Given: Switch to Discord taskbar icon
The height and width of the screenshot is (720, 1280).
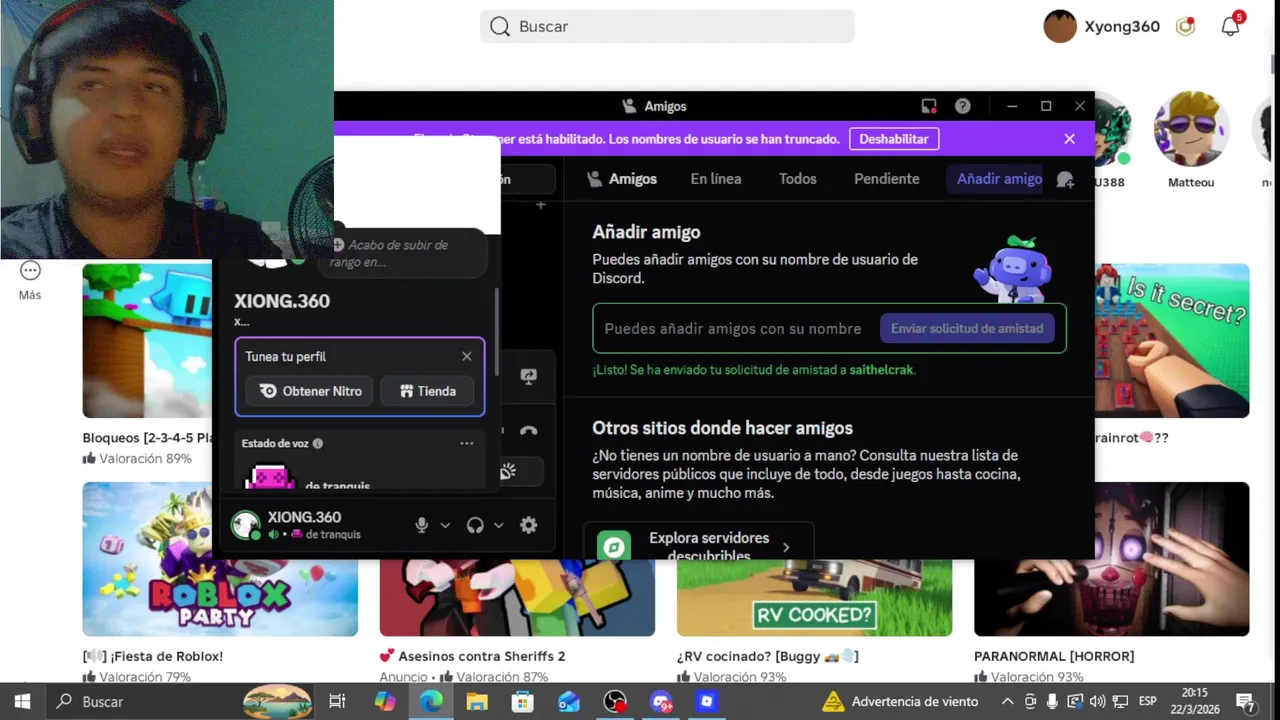Looking at the screenshot, I should click(661, 702).
